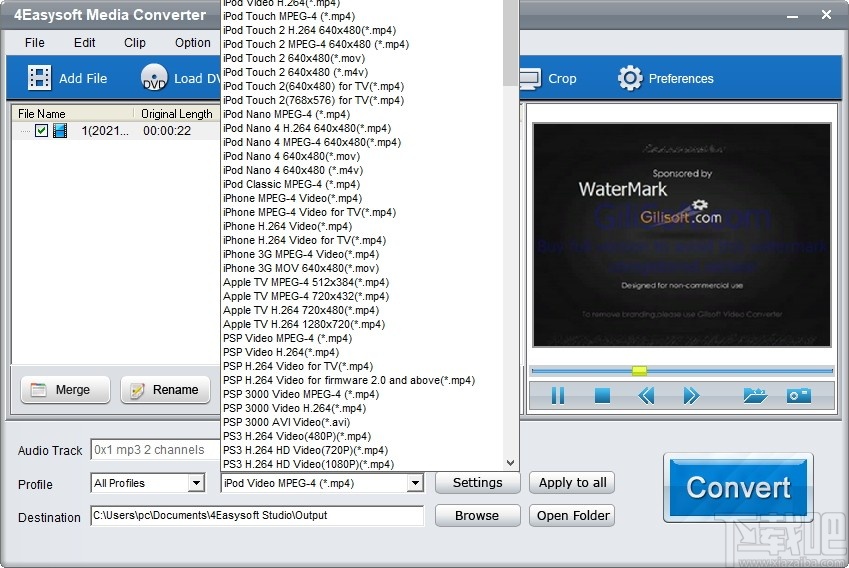This screenshot has height=568, width=849.
Task: Open the Clip menu
Action: click(135, 43)
